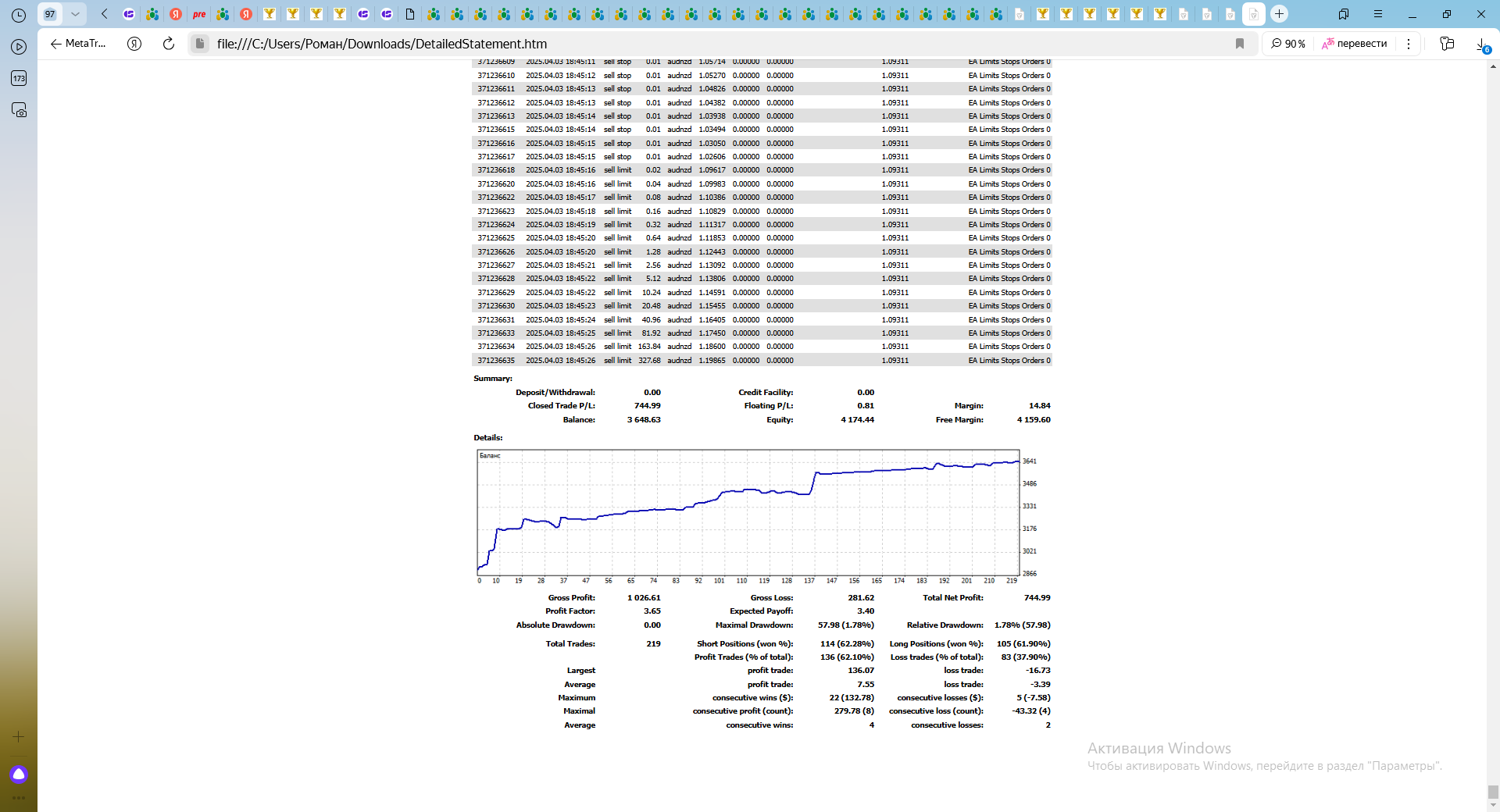
Task: Click the order size 327.68
Action: 649,361
